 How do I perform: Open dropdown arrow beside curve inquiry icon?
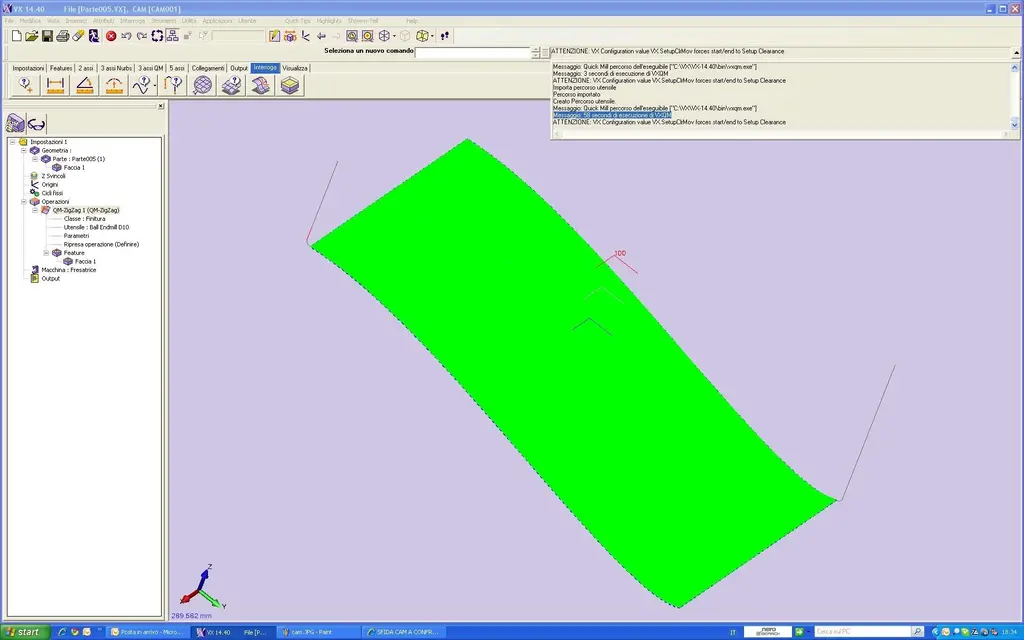coord(155,86)
